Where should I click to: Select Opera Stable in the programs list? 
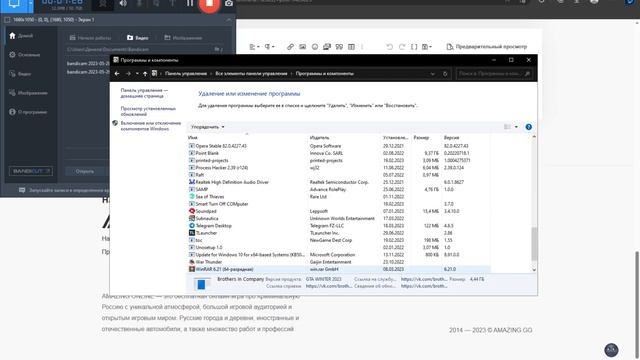339,146
